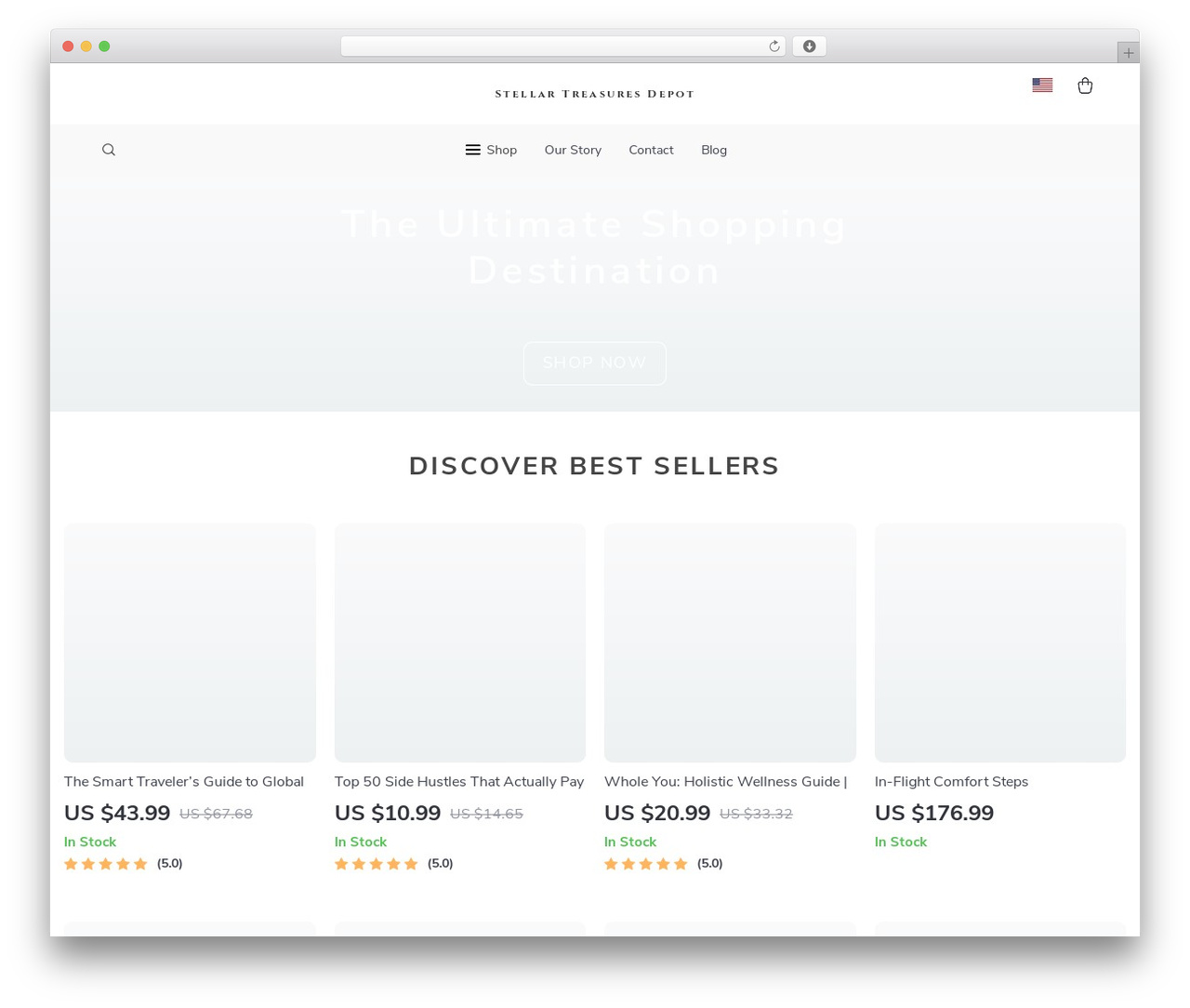Click the SHOP NOW button

(595, 363)
